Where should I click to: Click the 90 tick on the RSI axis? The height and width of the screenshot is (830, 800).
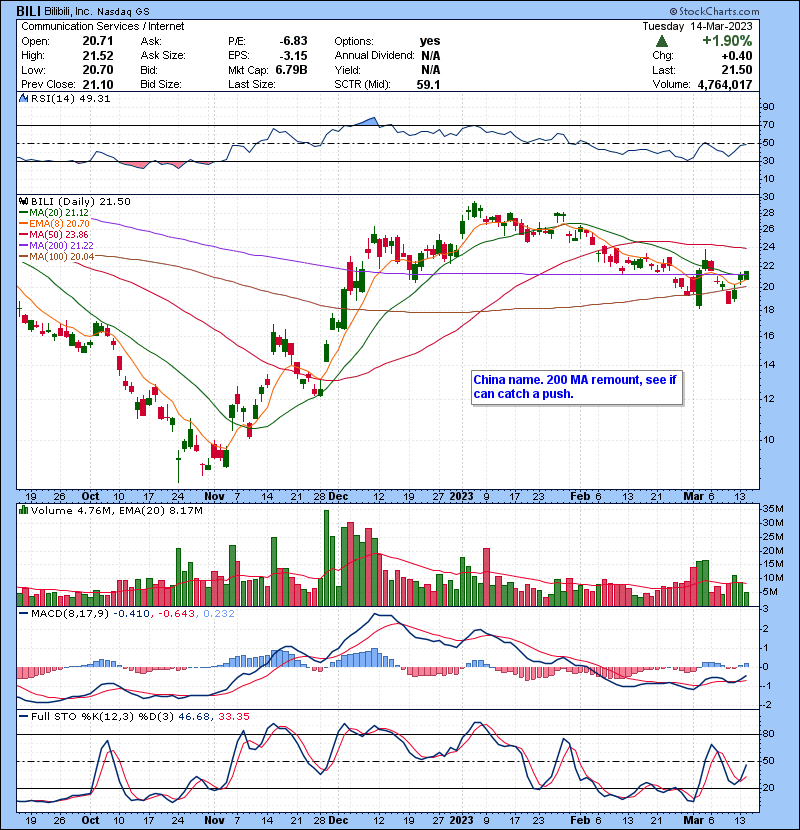768,107
